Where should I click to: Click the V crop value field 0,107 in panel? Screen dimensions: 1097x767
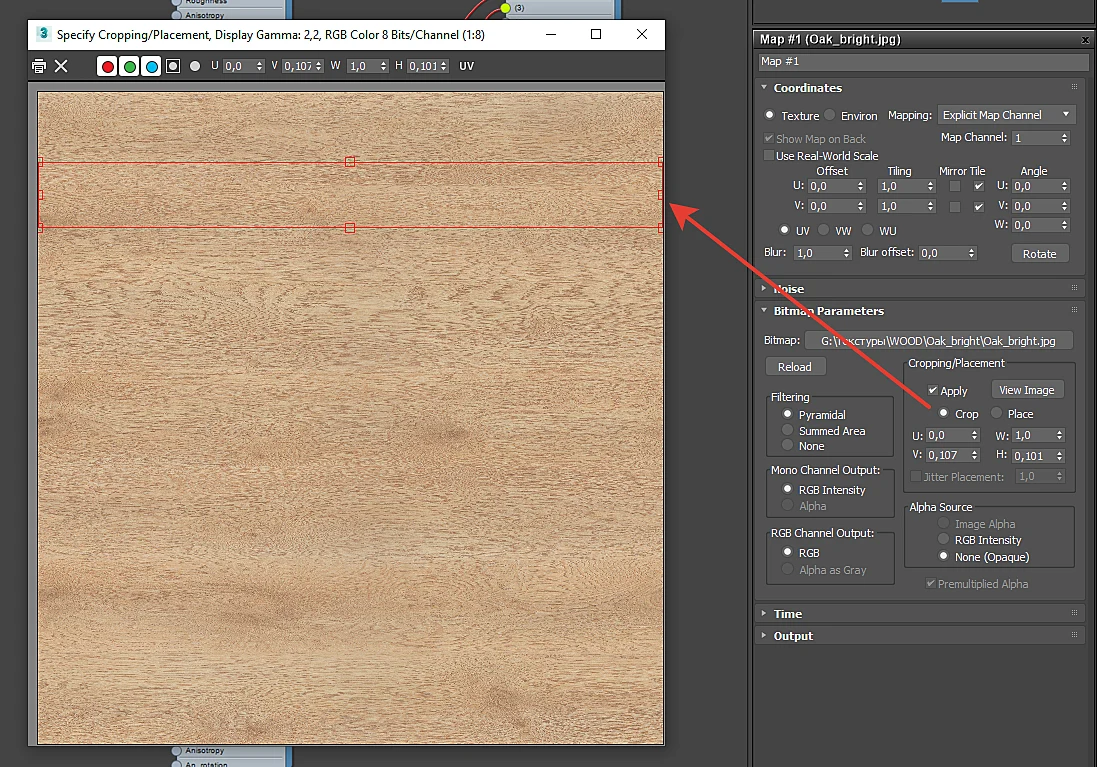coord(947,455)
